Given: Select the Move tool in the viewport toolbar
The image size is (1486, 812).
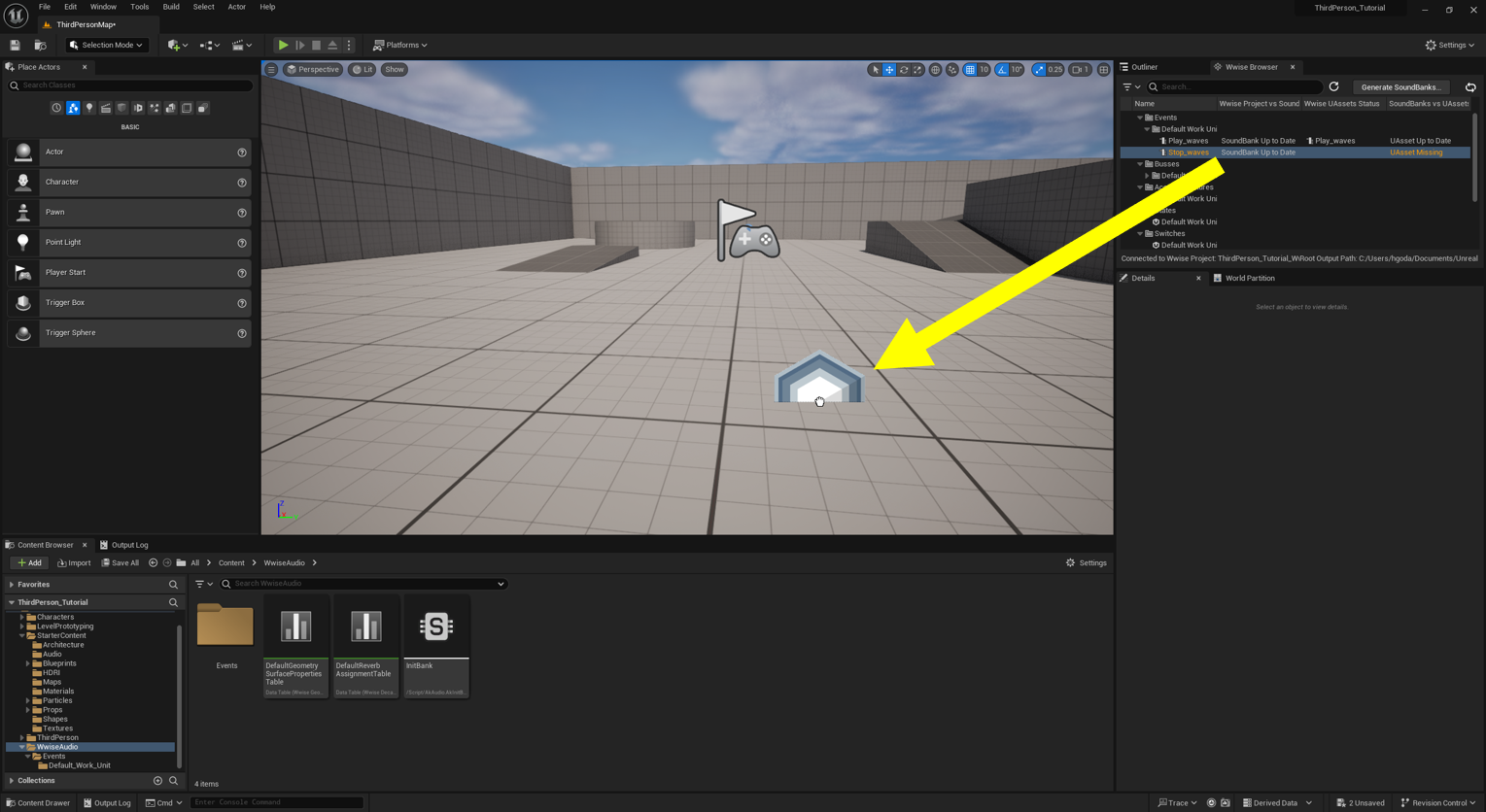Looking at the screenshot, I should (x=889, y=69).
